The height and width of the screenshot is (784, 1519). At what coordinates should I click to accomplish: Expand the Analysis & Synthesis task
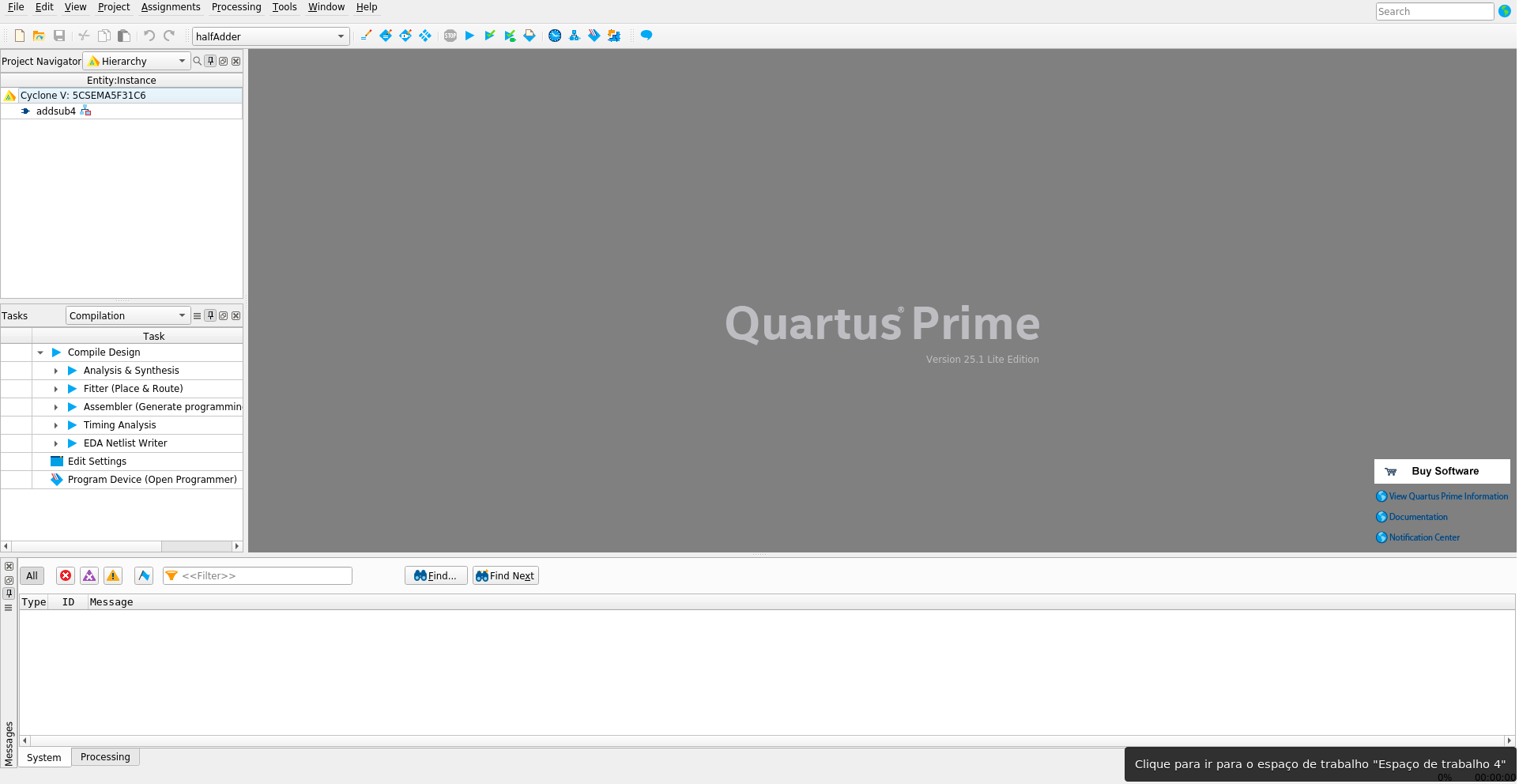56,371
